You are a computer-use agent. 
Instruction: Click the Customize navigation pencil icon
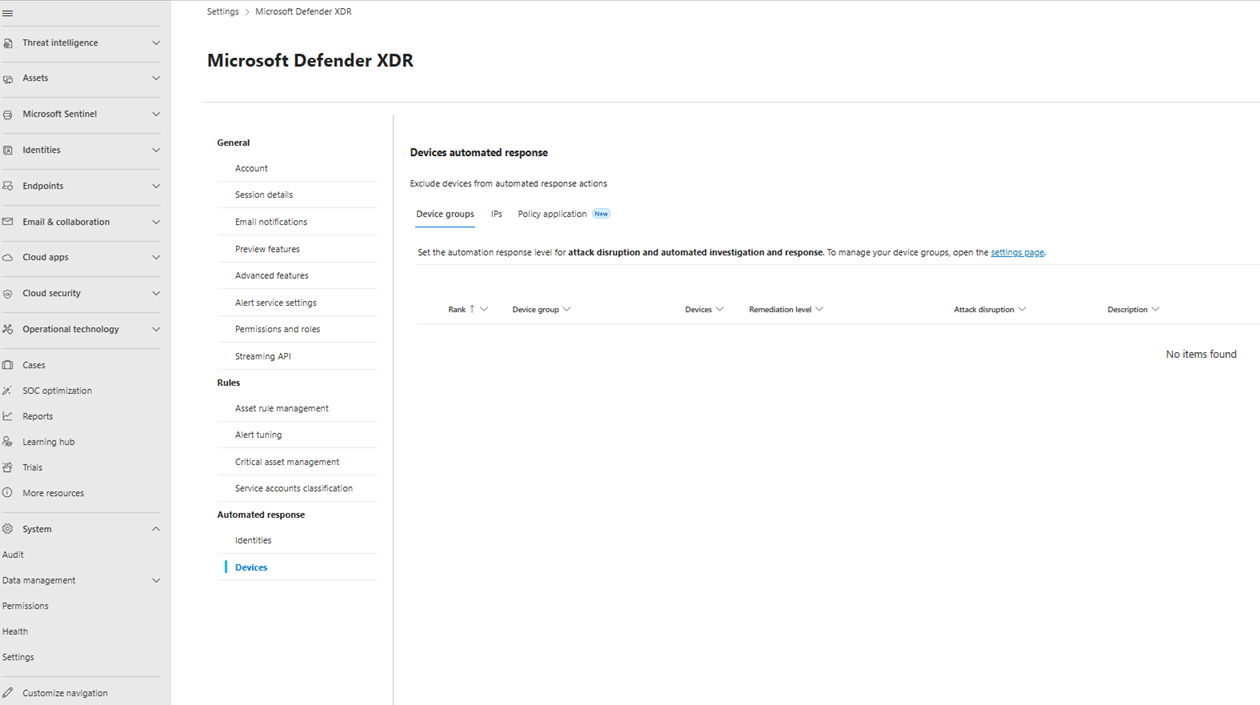click(8, 693)
